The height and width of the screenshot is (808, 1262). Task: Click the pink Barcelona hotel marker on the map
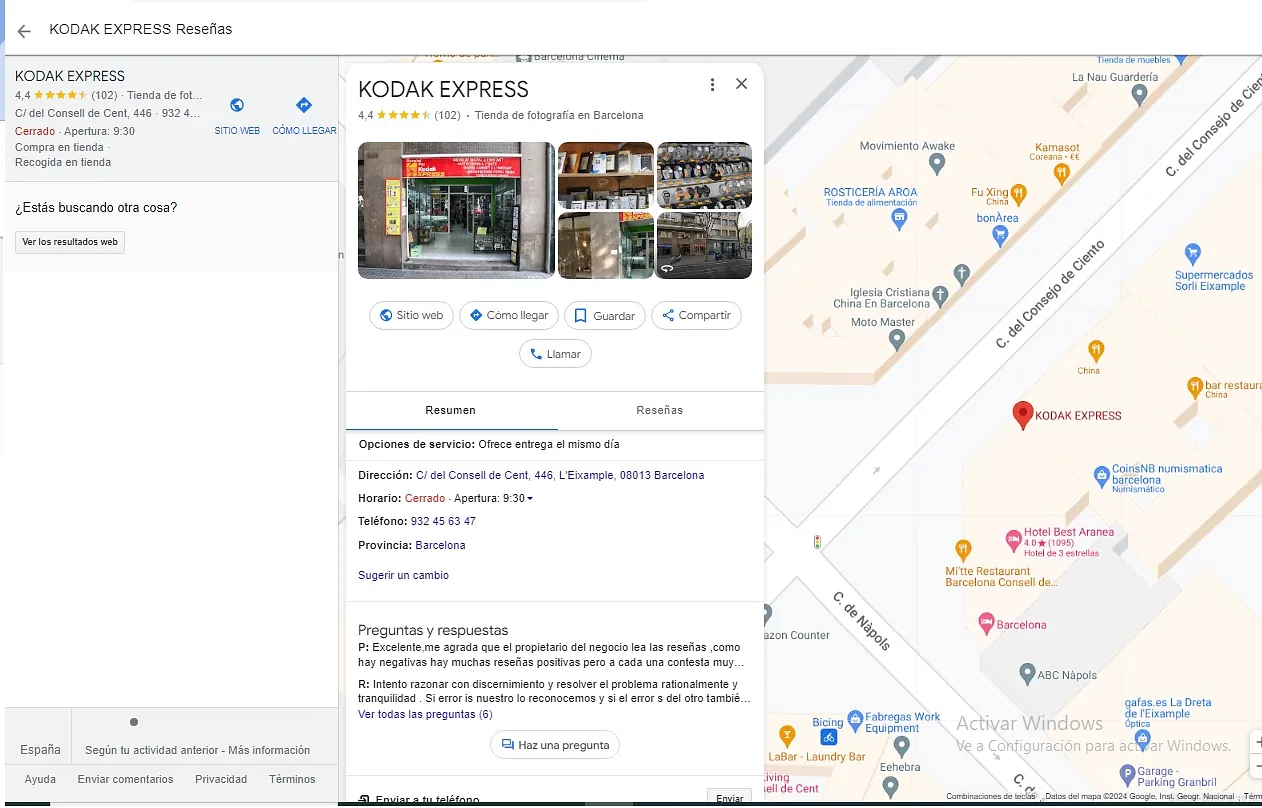point(986,624)
